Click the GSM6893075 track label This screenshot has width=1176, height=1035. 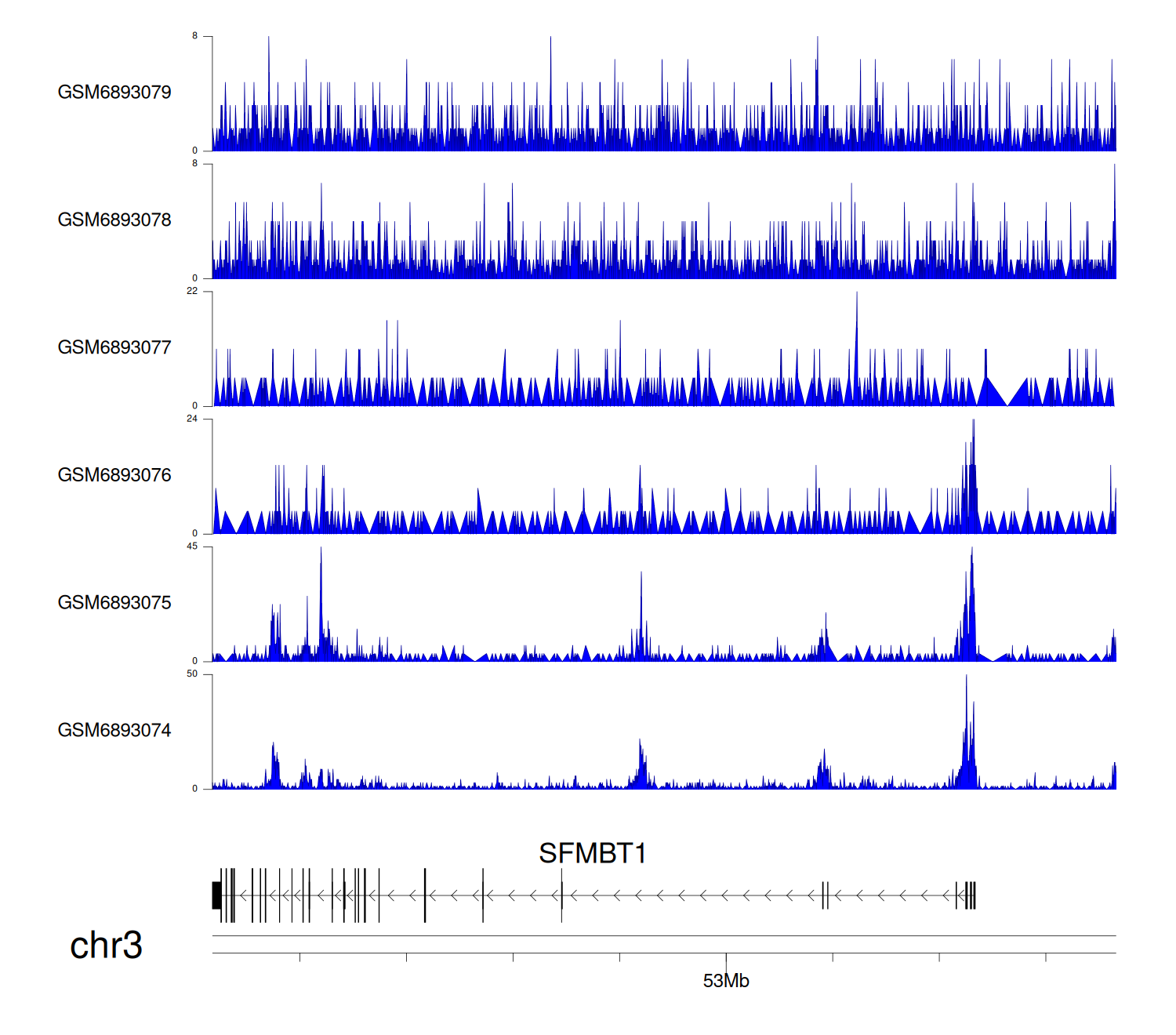[114, 603]
